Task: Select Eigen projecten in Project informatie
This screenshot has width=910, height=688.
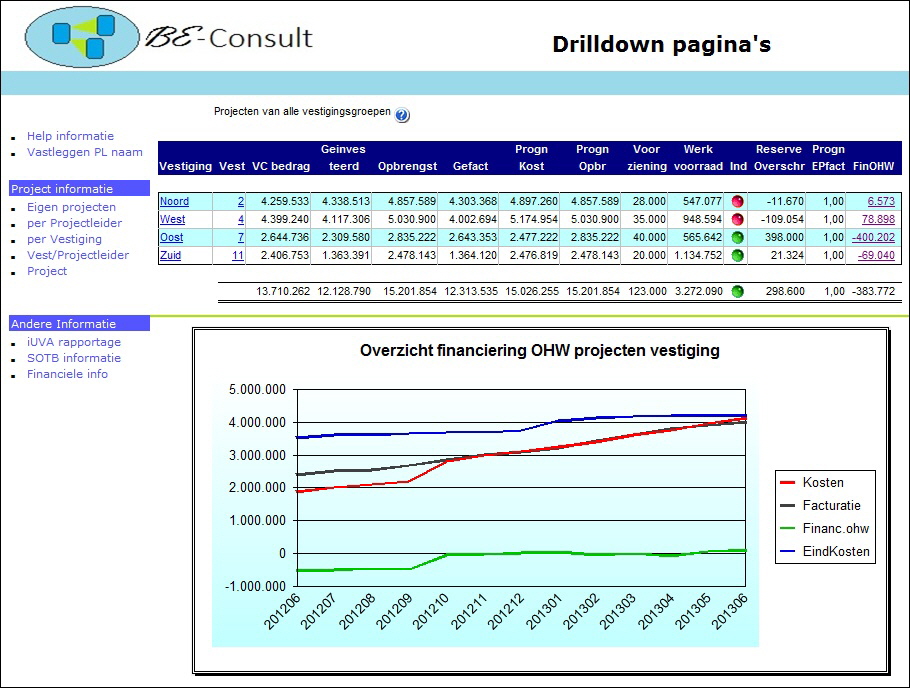Action: click(x=71, y=207)
